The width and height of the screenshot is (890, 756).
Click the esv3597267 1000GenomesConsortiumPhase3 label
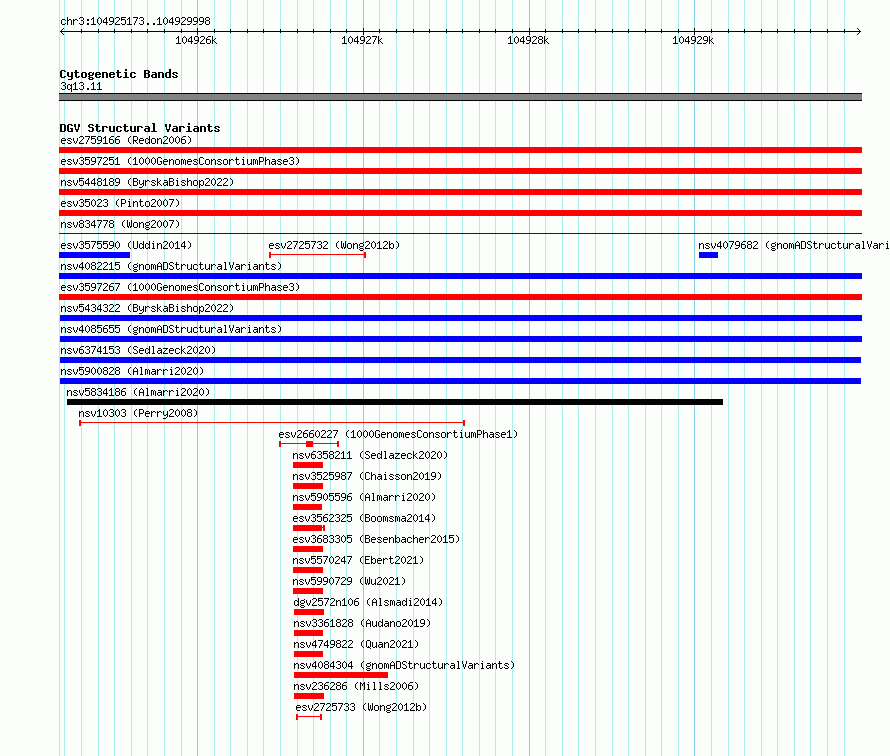180,287
